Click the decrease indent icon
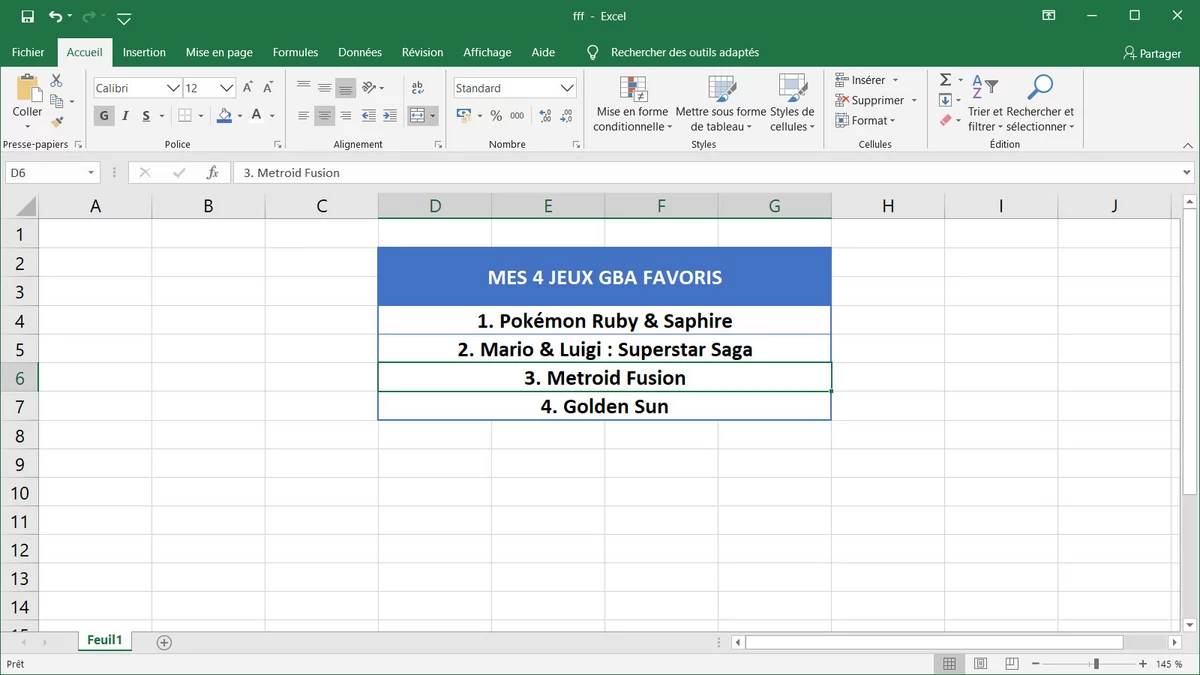1200x675 pixels. (368, 116)
